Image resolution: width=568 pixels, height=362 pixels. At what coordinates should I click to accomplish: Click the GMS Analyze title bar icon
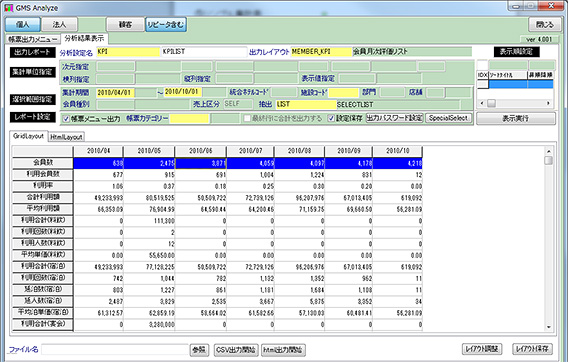9,8
